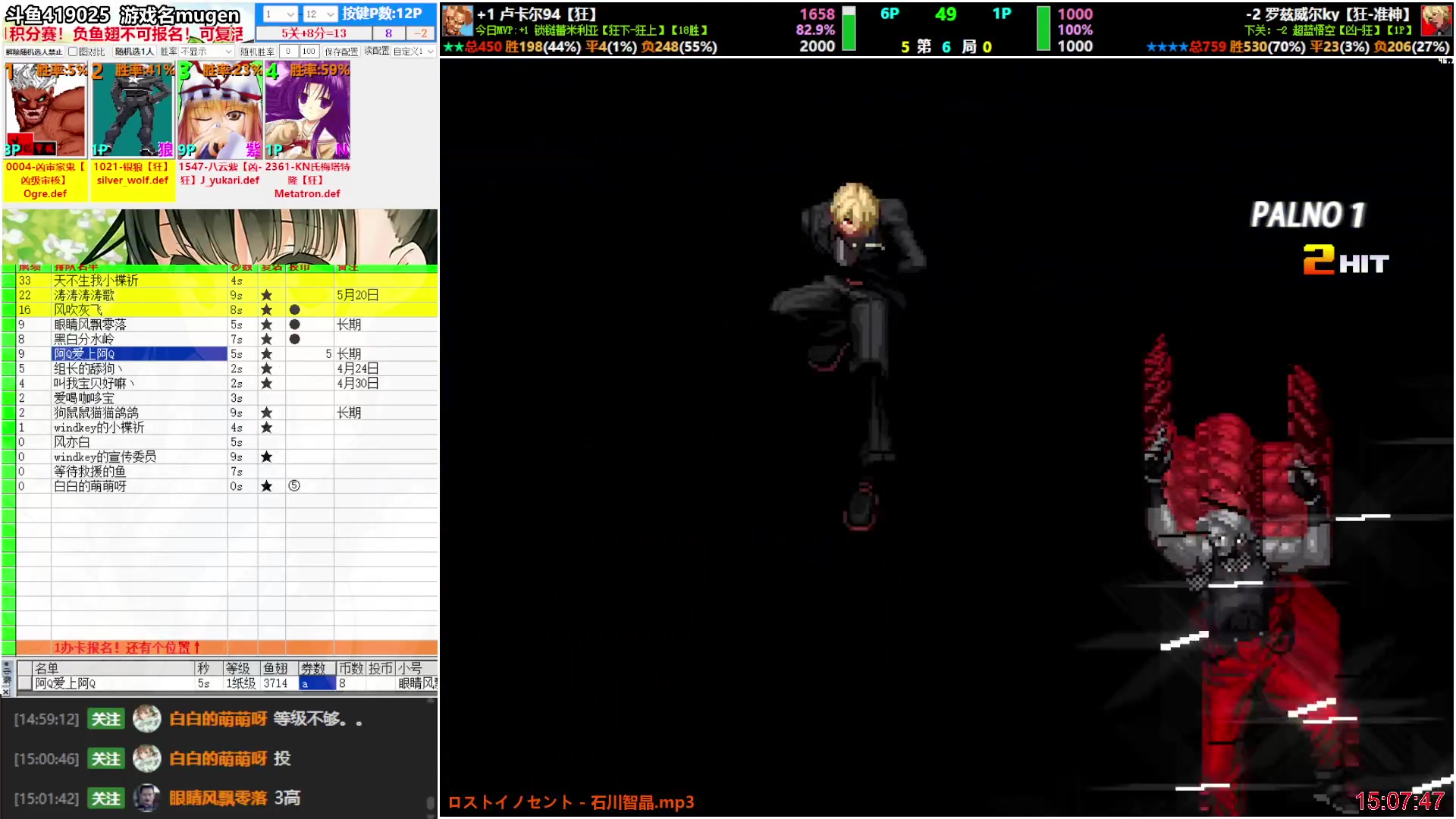Screen dimensions: 1456x819
Task: Click the black dot in 眼睛风飘零落 row
Action: coord(294,325)
